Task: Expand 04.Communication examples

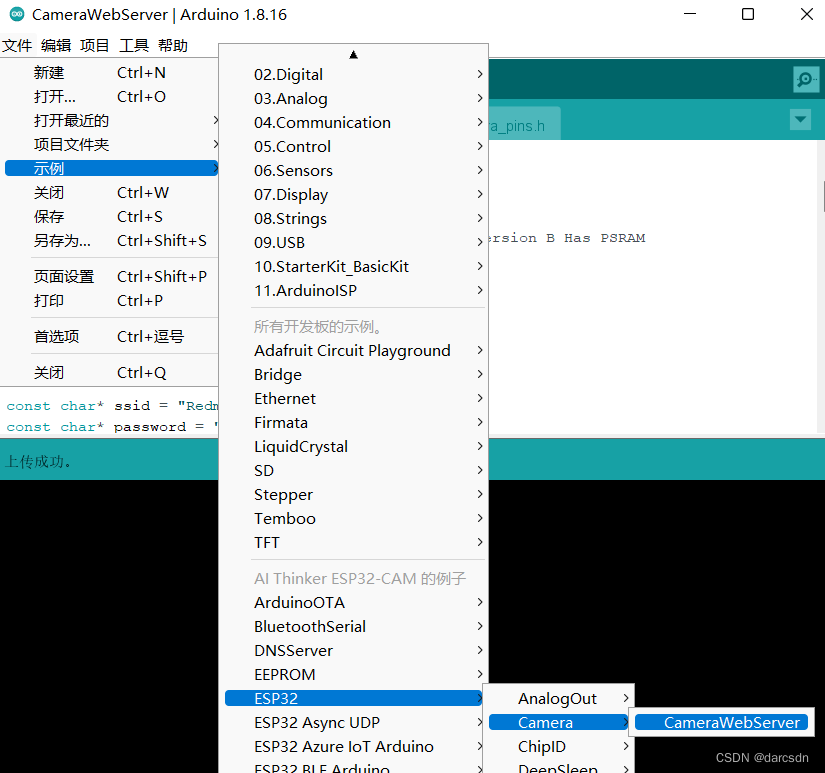Action: click(354, 123)
